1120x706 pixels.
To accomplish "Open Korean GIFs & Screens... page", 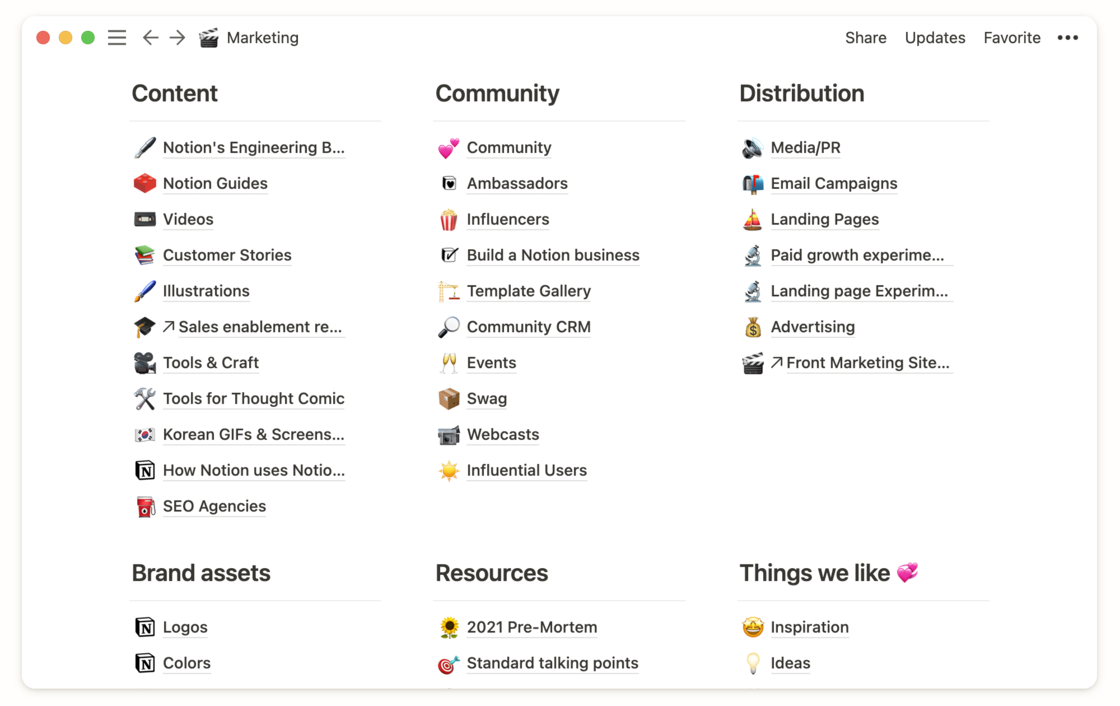I will coord(254,434).
